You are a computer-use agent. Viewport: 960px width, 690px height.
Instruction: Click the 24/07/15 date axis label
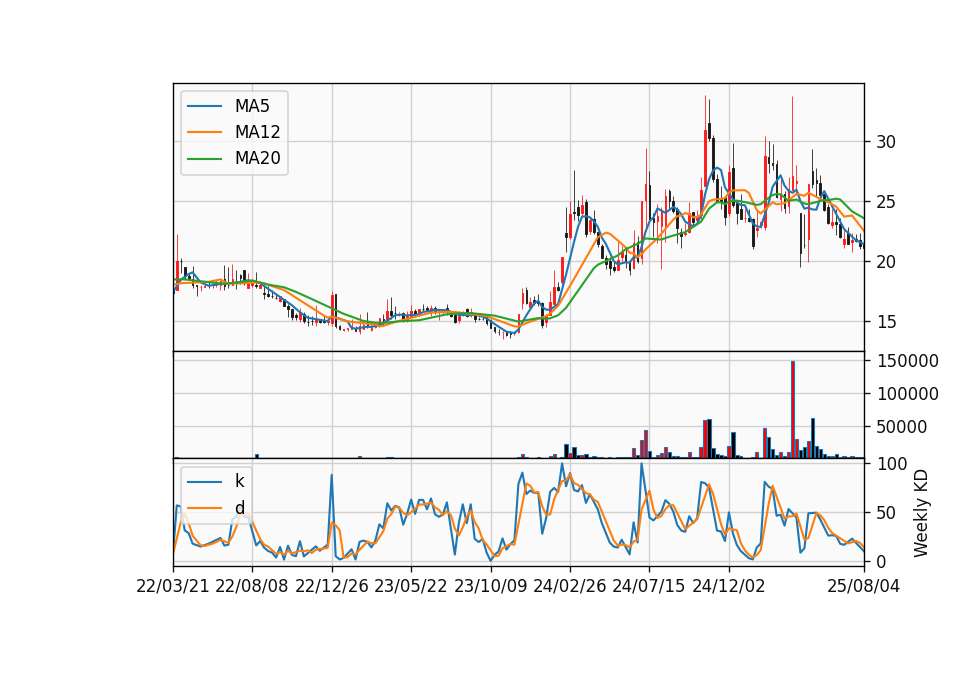click(x=649, y=586)
